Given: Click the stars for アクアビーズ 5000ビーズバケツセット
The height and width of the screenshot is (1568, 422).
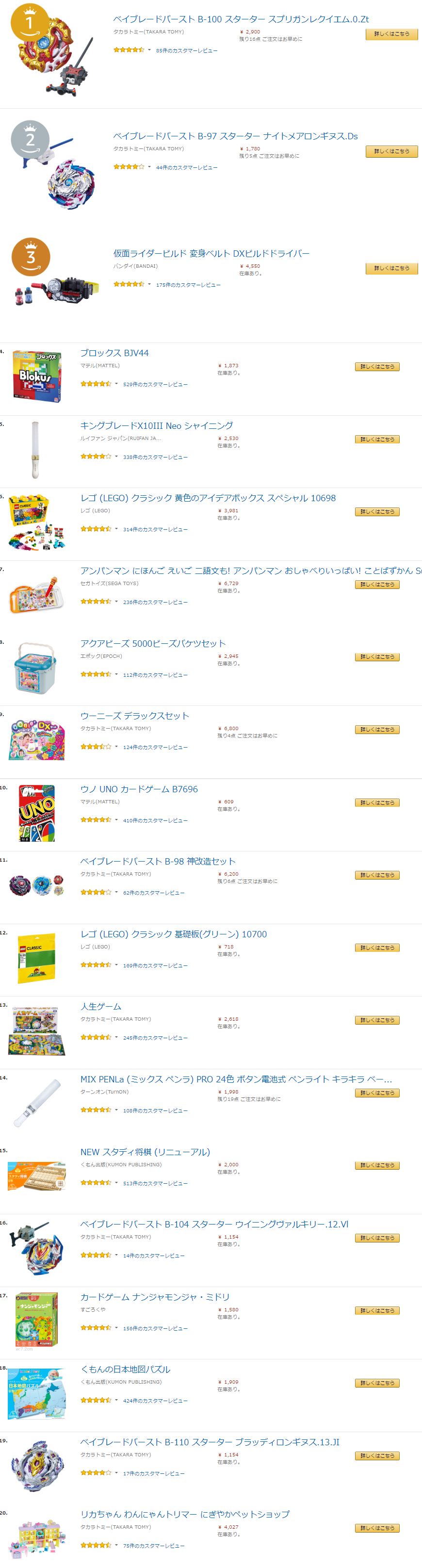Looking at the screenshot, I should (x=96, y=674).
